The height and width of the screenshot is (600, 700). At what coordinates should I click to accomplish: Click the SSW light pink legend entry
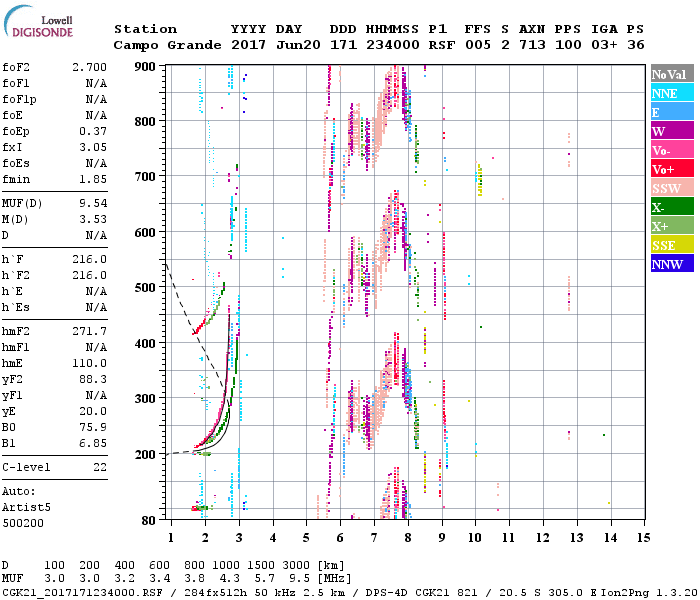click(669, 188)
